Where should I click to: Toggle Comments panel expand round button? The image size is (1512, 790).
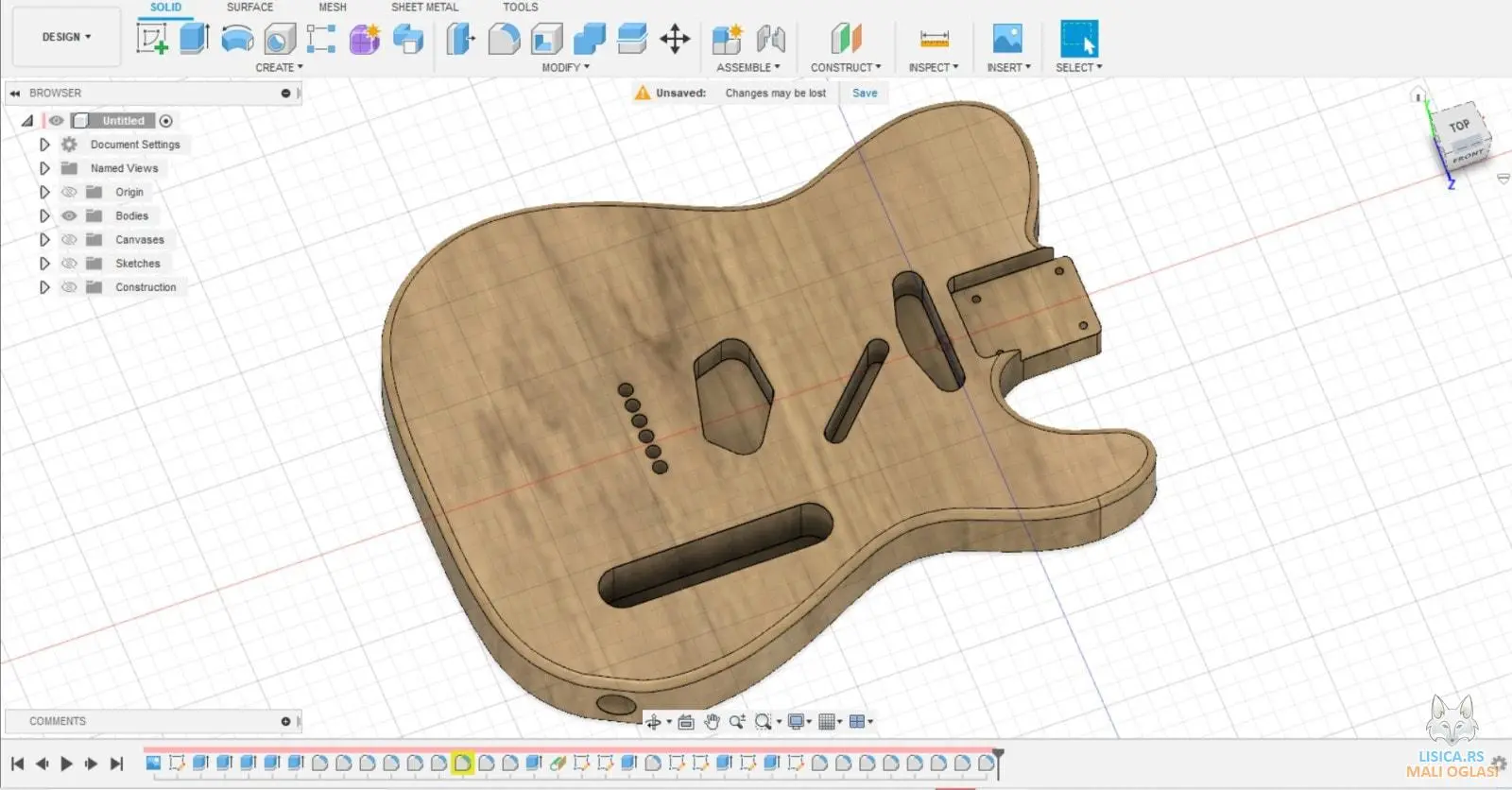pos(285,721)
